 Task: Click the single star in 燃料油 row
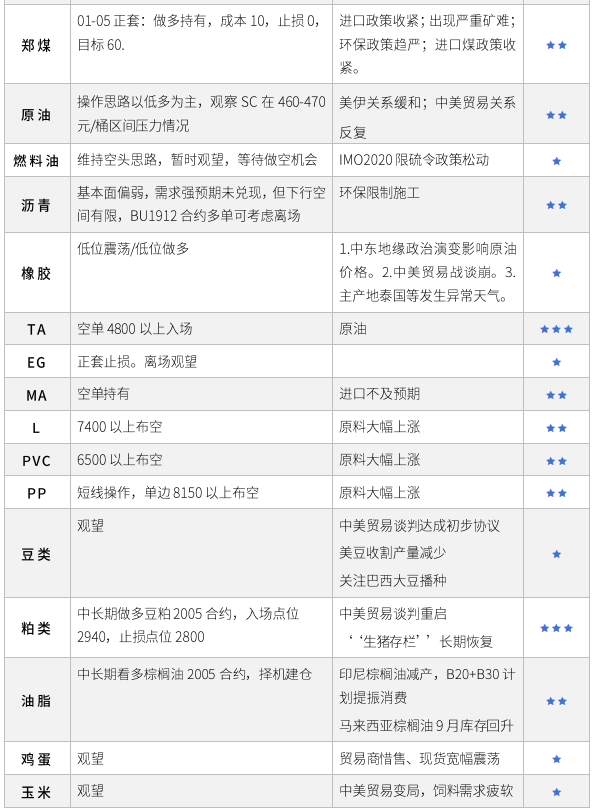pyautogui.click(x=556, y=161)
